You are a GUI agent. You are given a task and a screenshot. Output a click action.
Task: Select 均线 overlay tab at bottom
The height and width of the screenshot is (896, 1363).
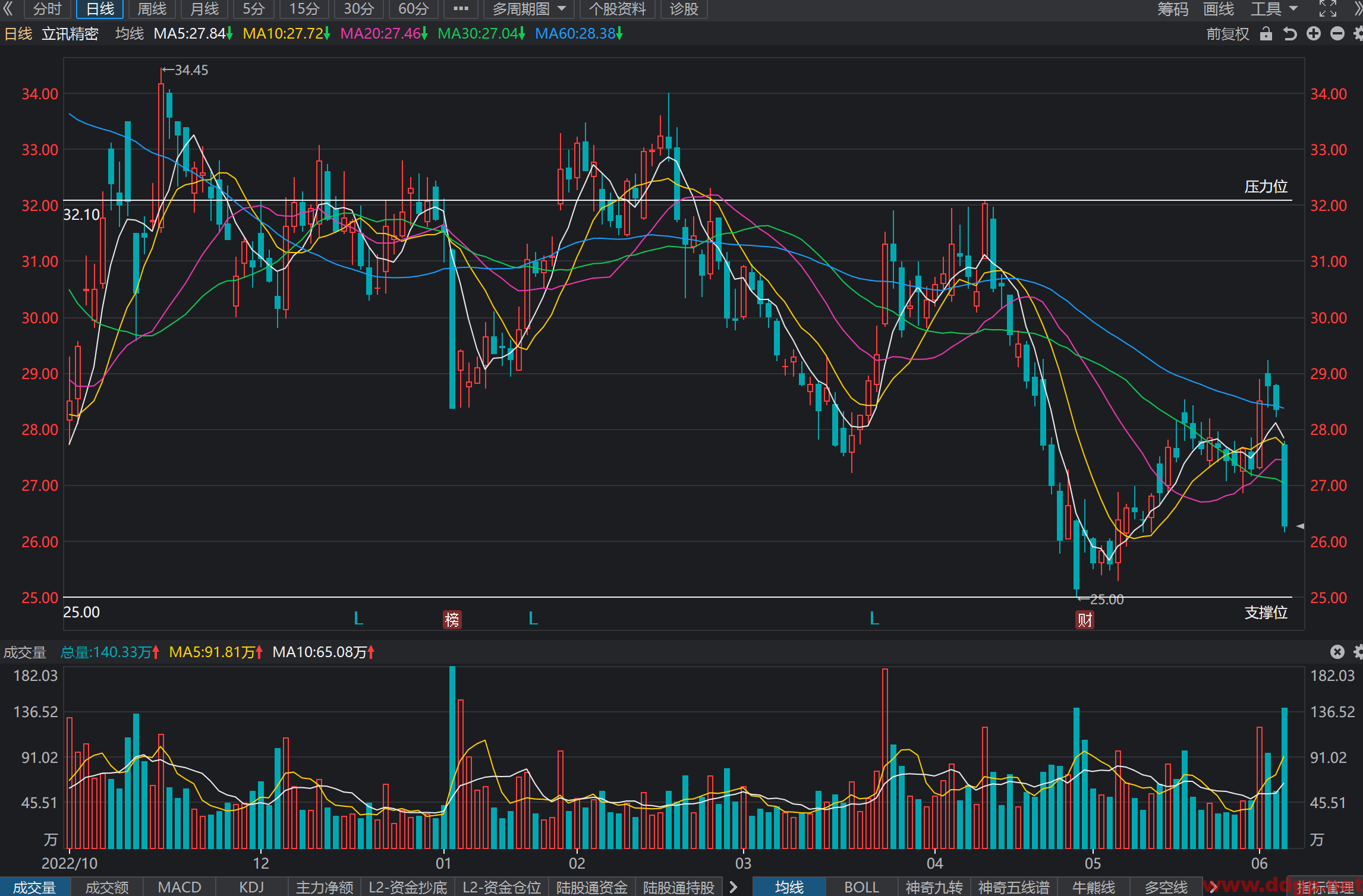click(789, 887)
